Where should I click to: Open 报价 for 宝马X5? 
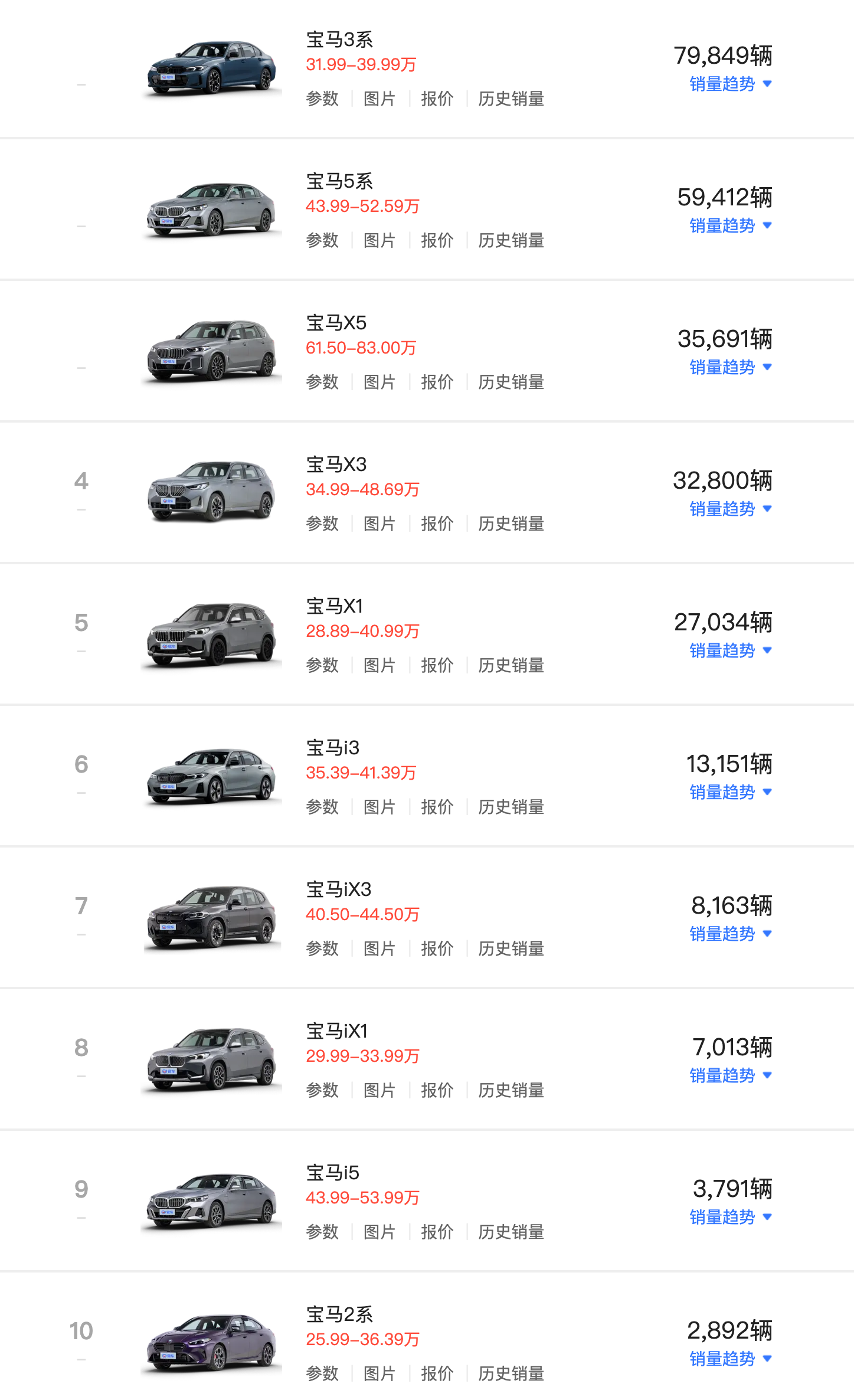(x=437, y=382)
